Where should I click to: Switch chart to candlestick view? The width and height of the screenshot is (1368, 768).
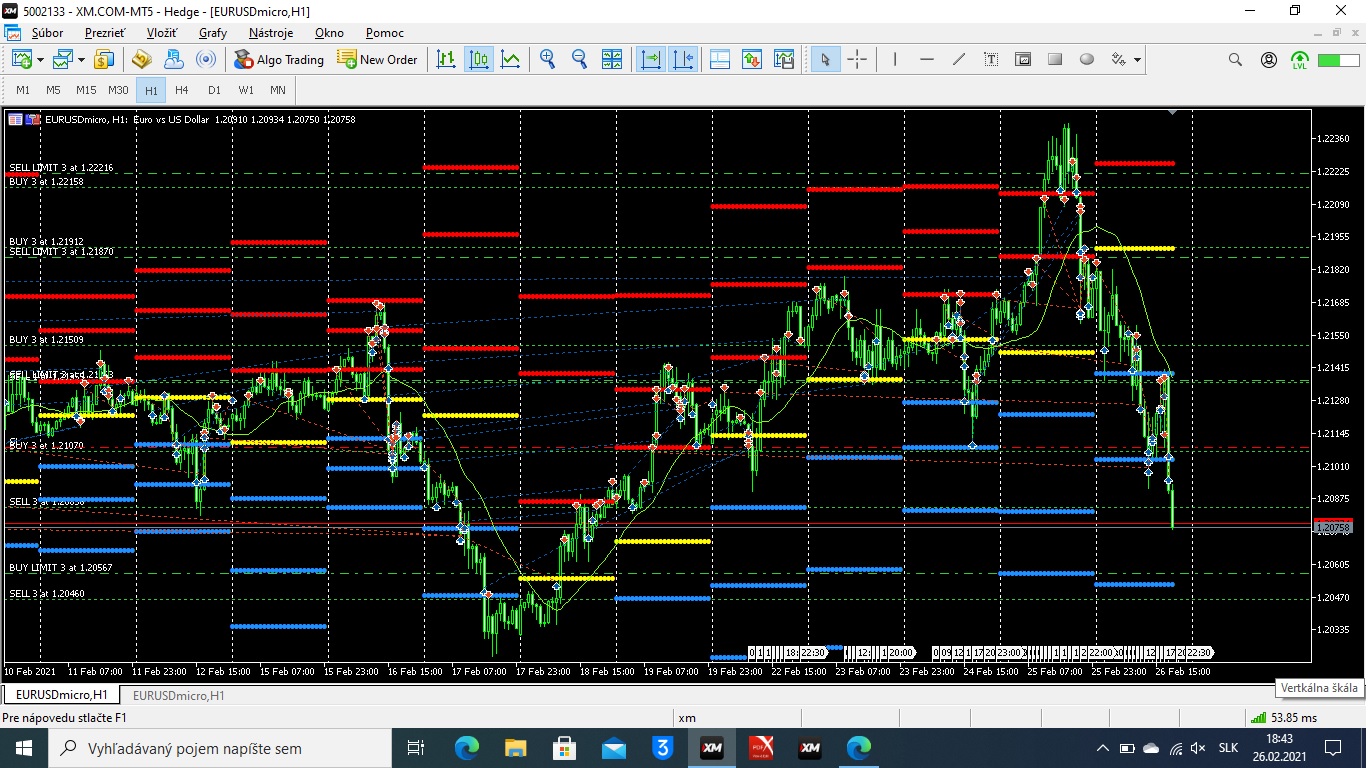click(x=479, y=60)
